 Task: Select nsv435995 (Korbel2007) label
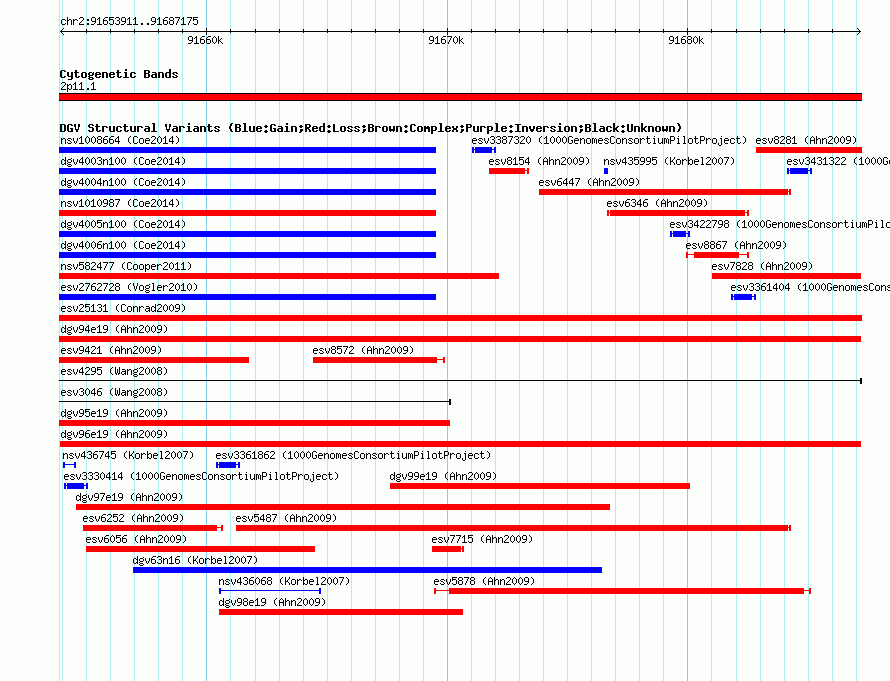[x=669, y=161]
